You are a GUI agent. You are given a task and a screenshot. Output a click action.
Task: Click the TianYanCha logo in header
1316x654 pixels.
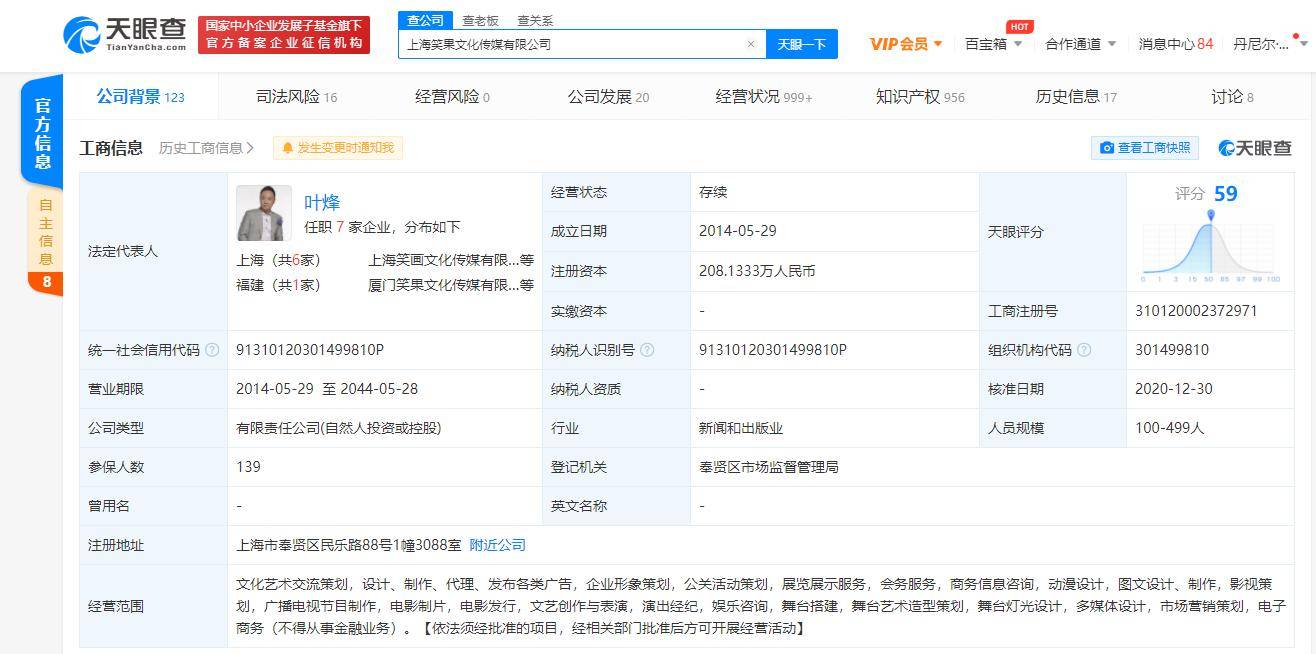124,35
